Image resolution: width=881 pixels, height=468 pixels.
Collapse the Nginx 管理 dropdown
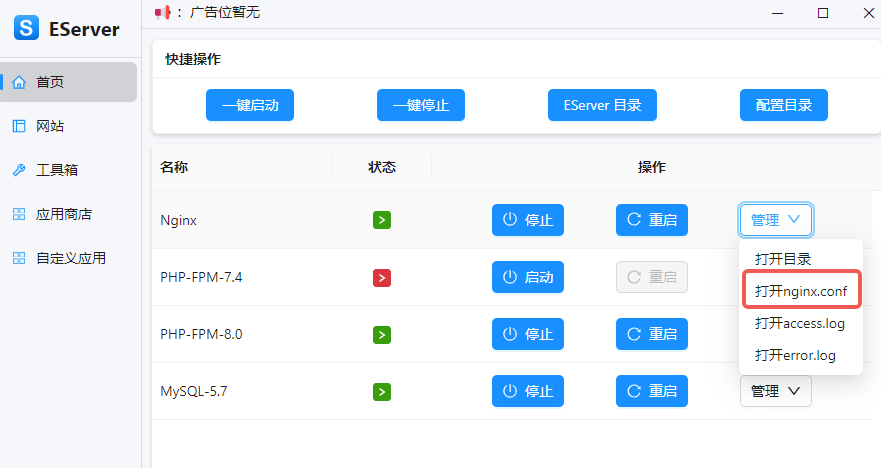pos(776,220)
